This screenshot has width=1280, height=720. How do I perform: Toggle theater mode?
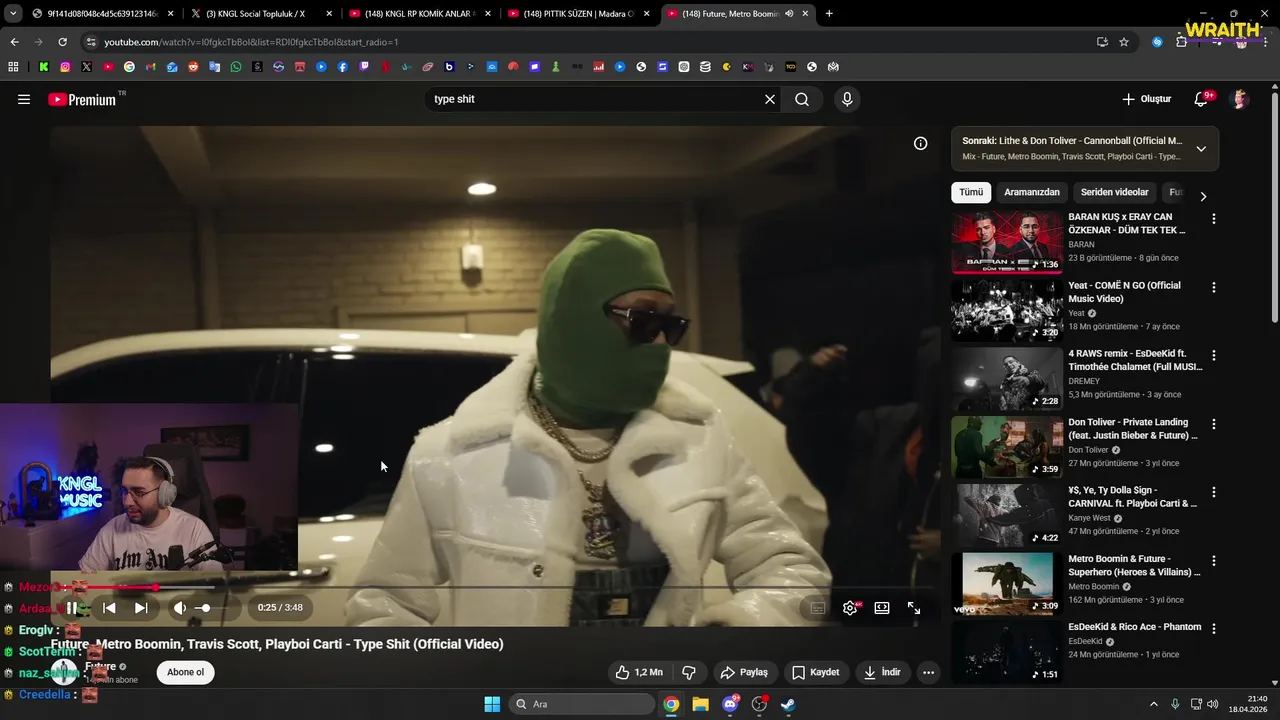882,608
